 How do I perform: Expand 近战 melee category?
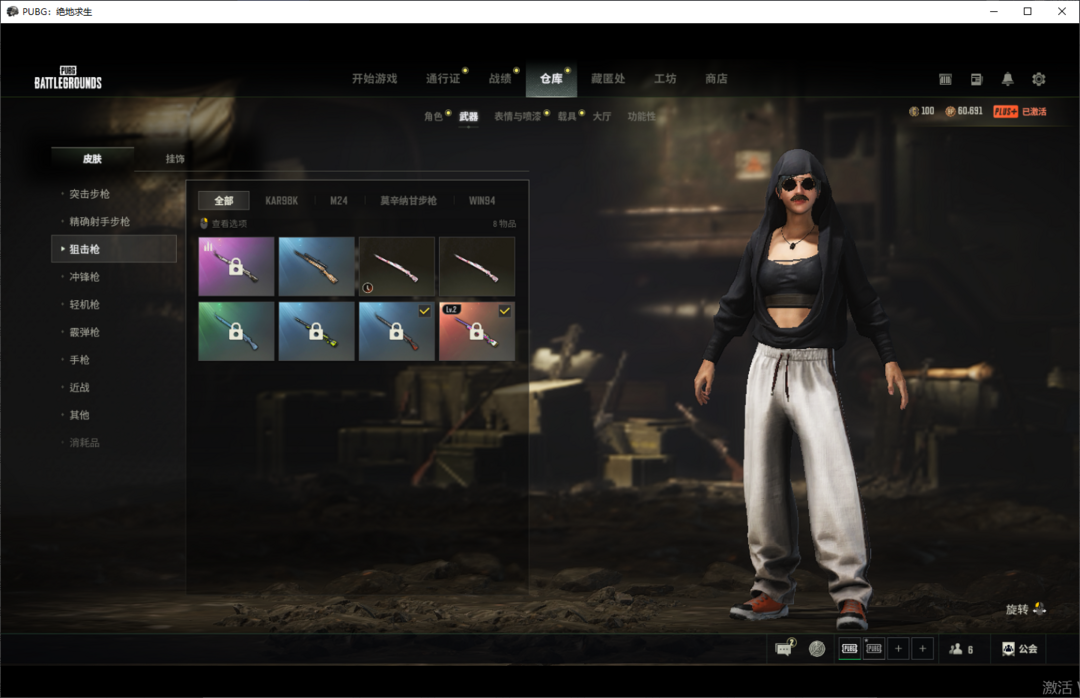(x=79, y=387)
